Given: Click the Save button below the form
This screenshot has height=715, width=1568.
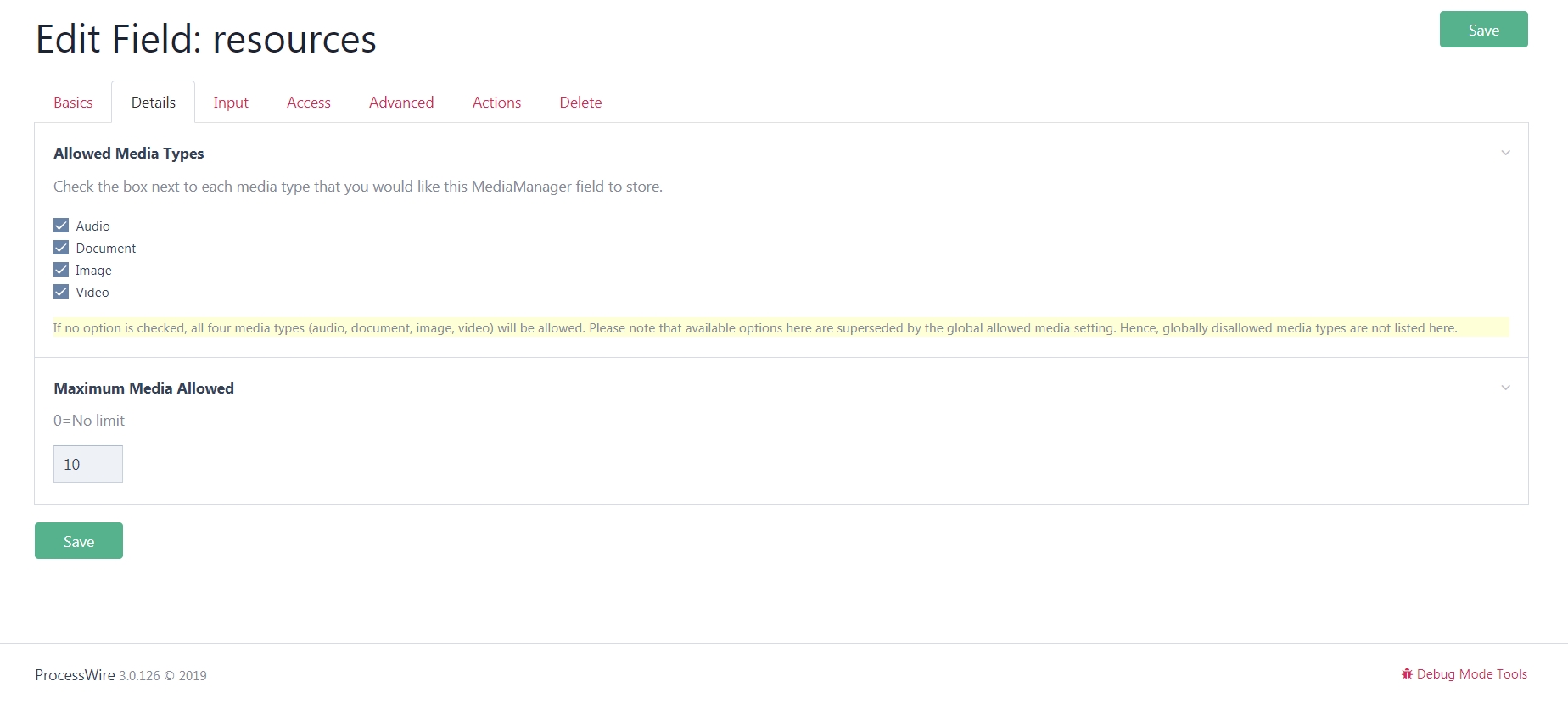Looking at the screenshot, I should pyautogui.click(x=79, y=541).
